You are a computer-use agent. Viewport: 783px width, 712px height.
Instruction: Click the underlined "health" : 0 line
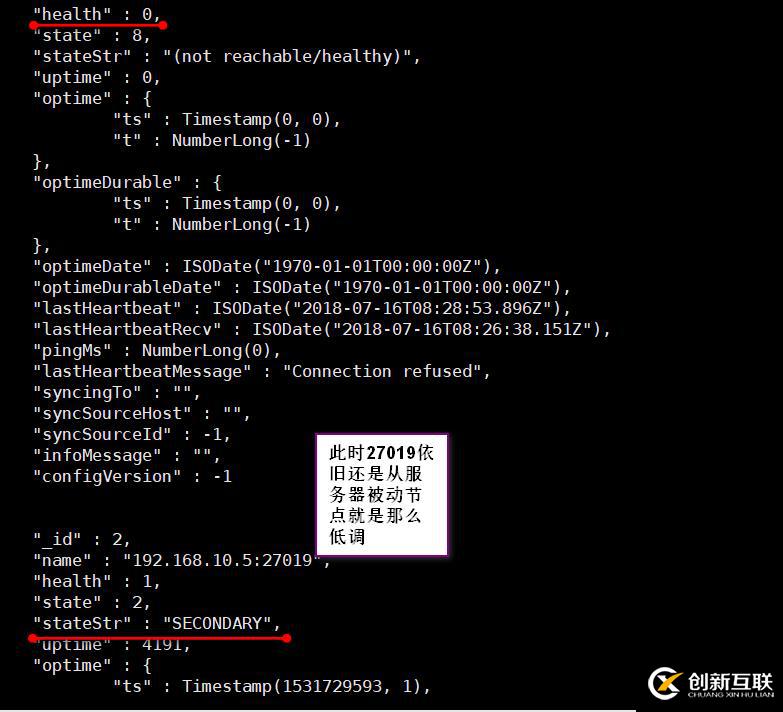click(97, 14)
